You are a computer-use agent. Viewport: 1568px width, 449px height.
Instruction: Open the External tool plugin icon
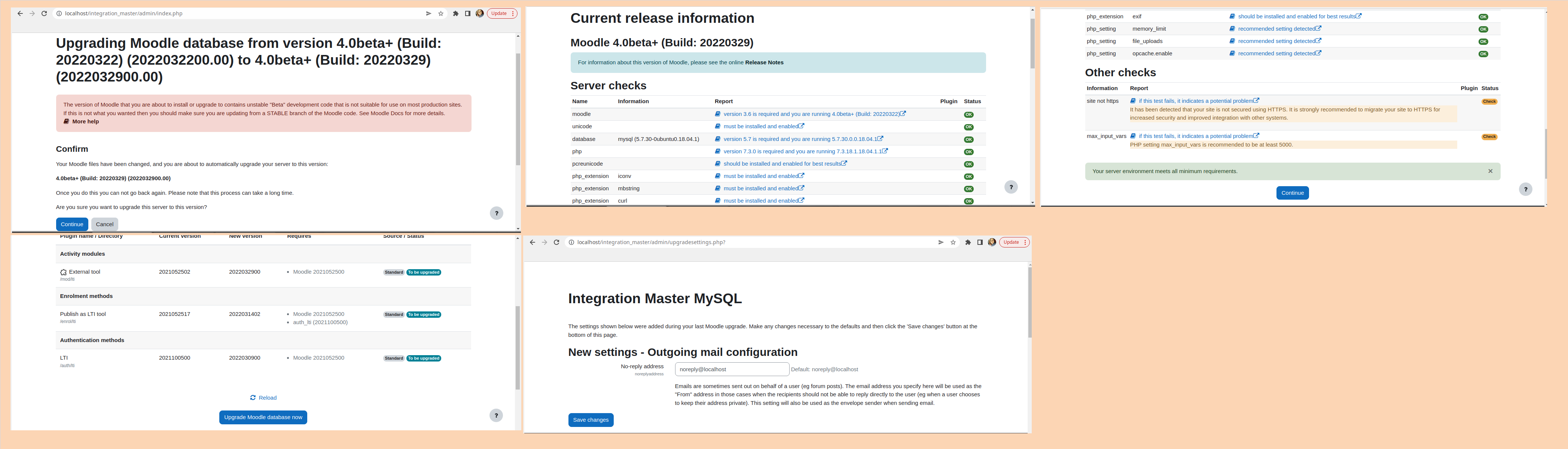click(x=63, y=272)
